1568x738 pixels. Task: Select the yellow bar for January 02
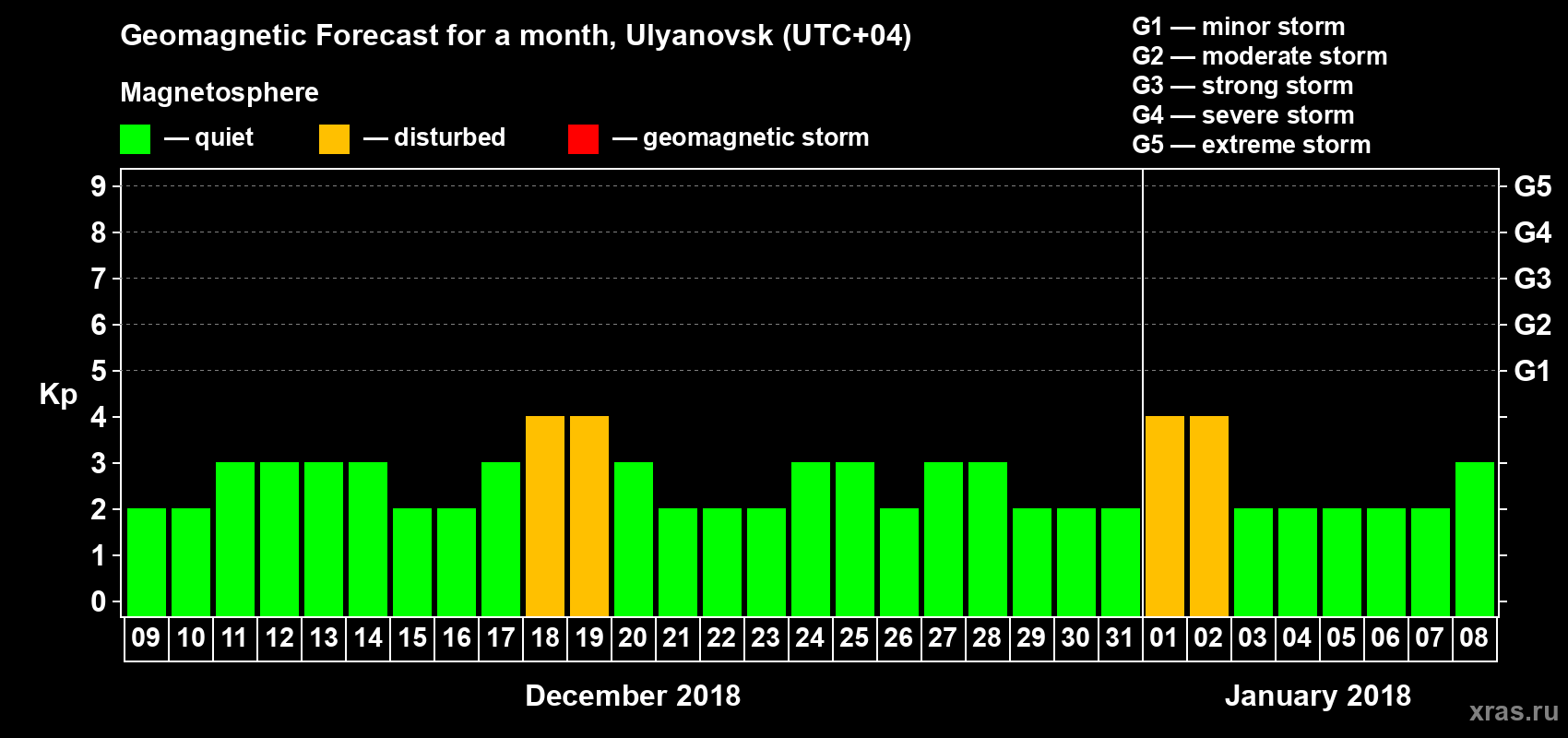(x=1209, y=516)
